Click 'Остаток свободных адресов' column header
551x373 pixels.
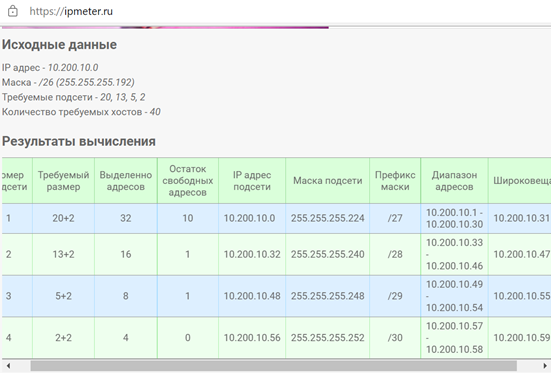point(188,181)
